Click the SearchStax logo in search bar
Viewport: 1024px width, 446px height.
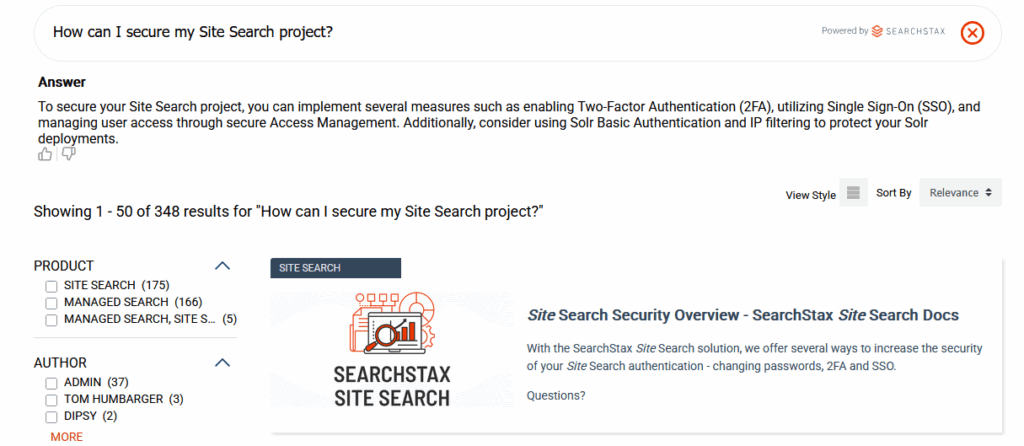coord(912,31)
